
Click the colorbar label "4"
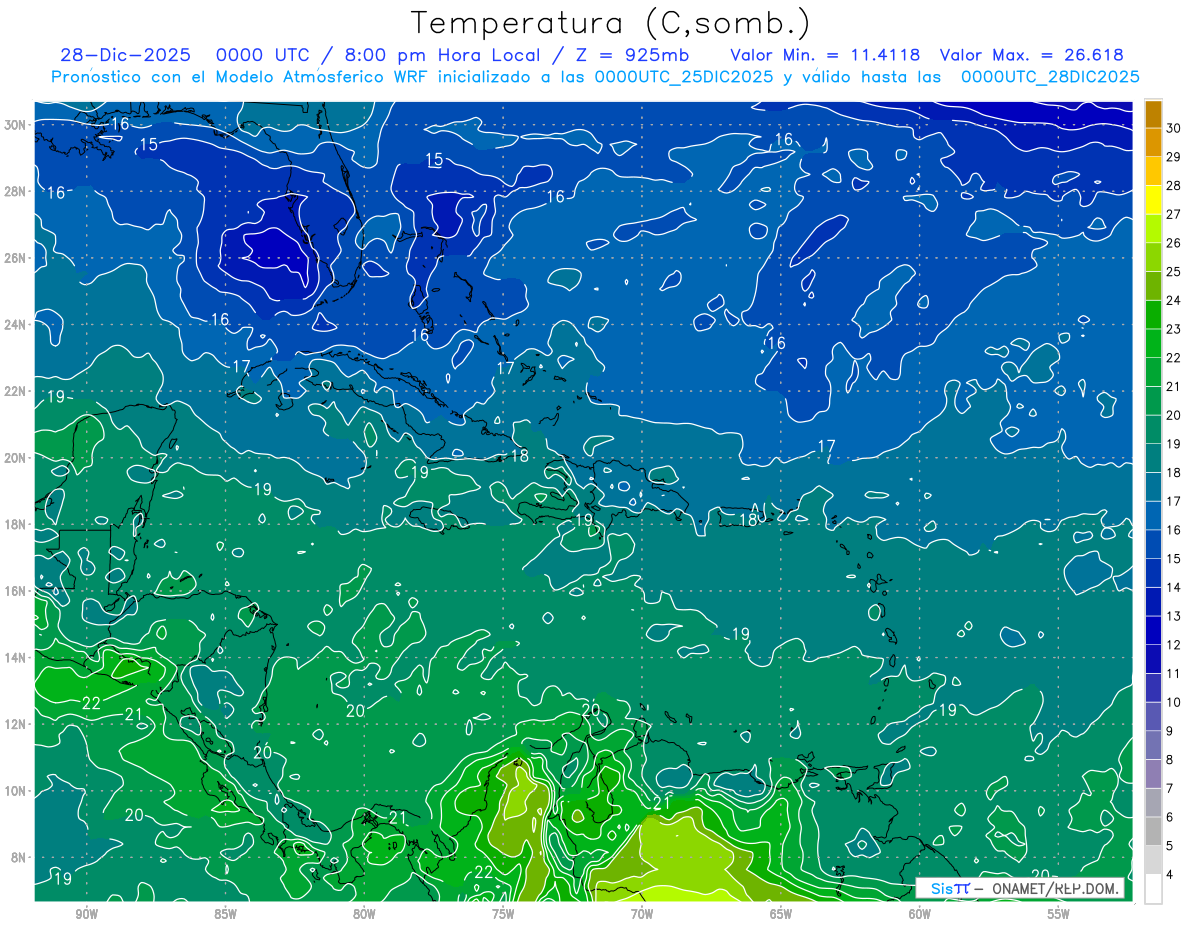coord(1170,875)
